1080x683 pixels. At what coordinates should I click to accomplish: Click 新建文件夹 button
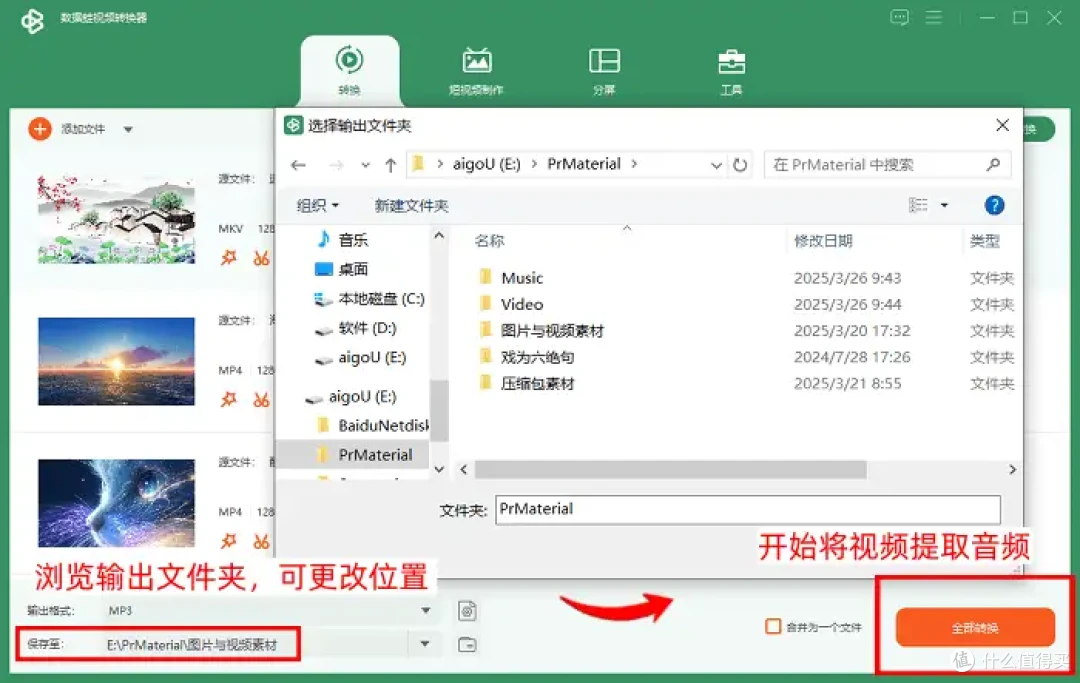click(411, 205)
